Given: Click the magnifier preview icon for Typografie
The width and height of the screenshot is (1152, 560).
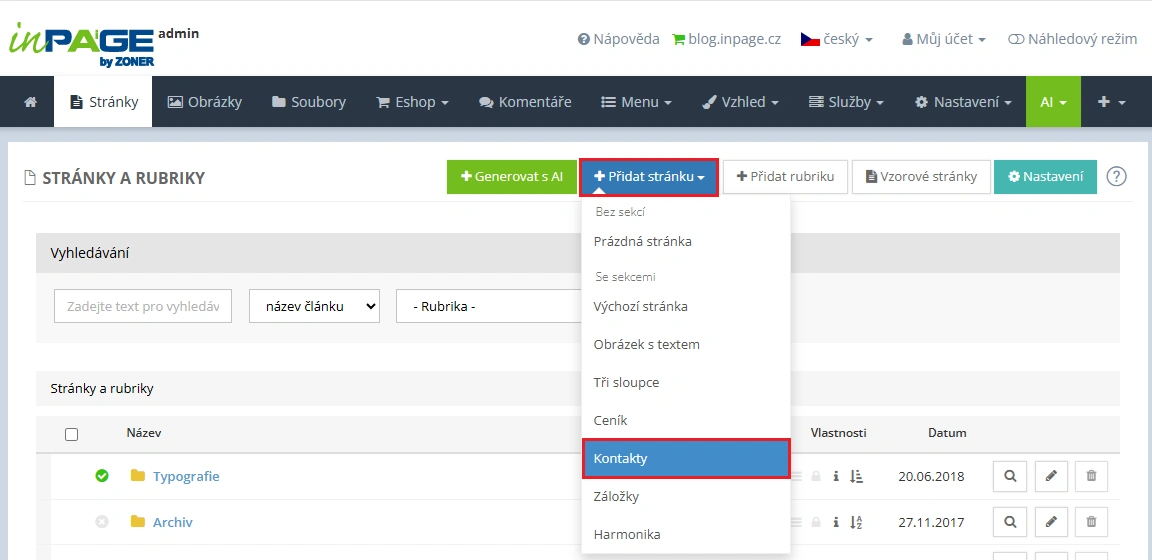Looking at the screenshot, I should tap(1010, 476).
